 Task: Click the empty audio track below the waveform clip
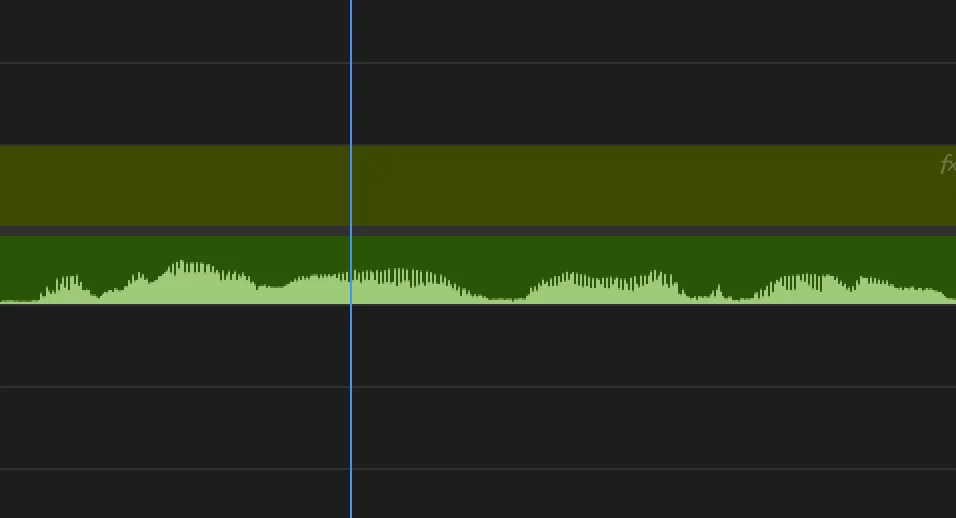coord(478,346)
